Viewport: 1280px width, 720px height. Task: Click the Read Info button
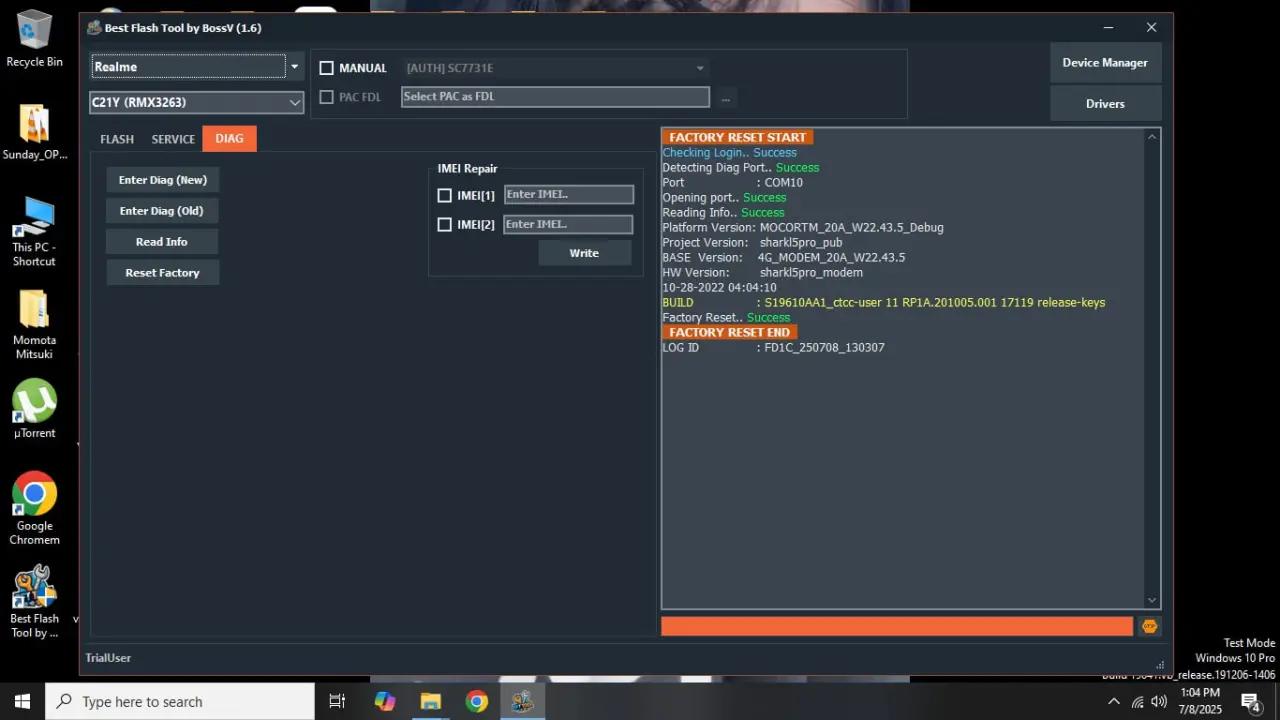[162, 242]
